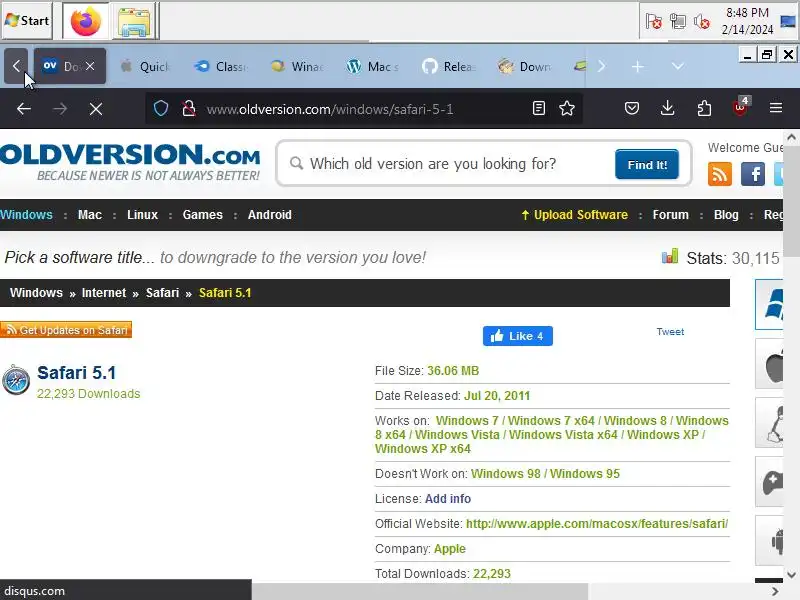Click the Windows logo sidebar icon
The width and height of the screenshot is (800, 600).
click(769, 305)
